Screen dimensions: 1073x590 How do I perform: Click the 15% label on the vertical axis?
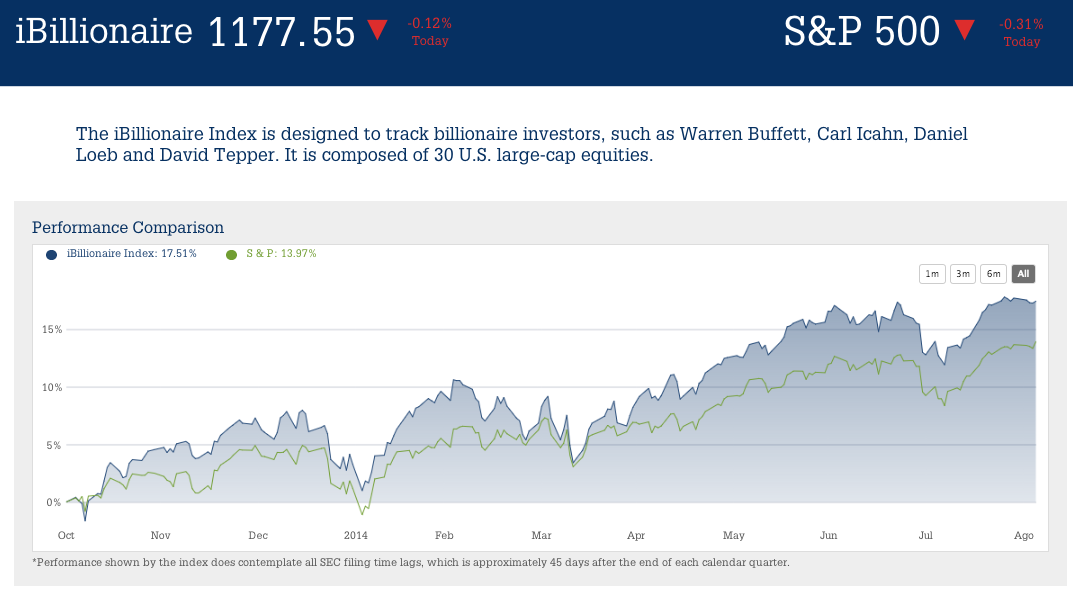(52, 329)
